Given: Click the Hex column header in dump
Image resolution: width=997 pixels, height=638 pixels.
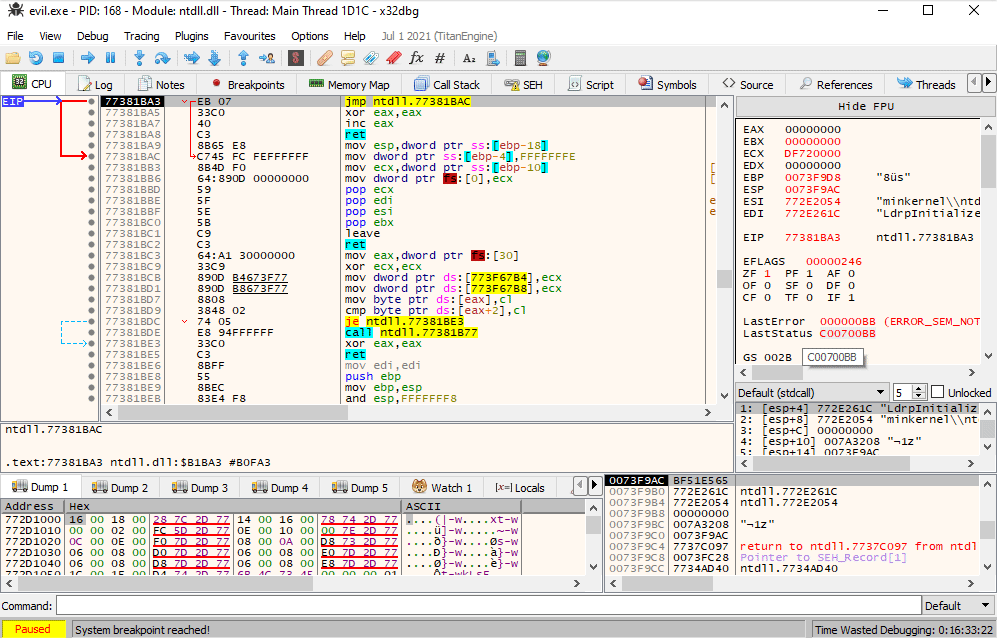Looking at the screenshot, I should coord(233,506).
